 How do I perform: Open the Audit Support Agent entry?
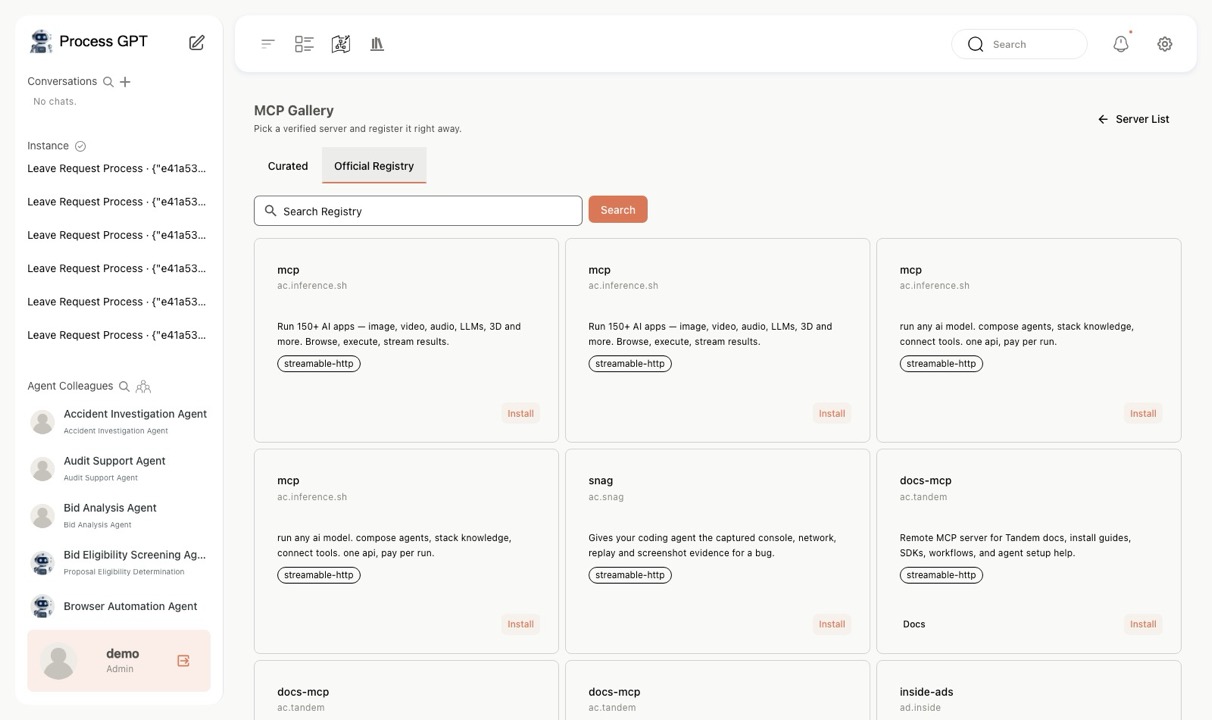pos(118,469)
